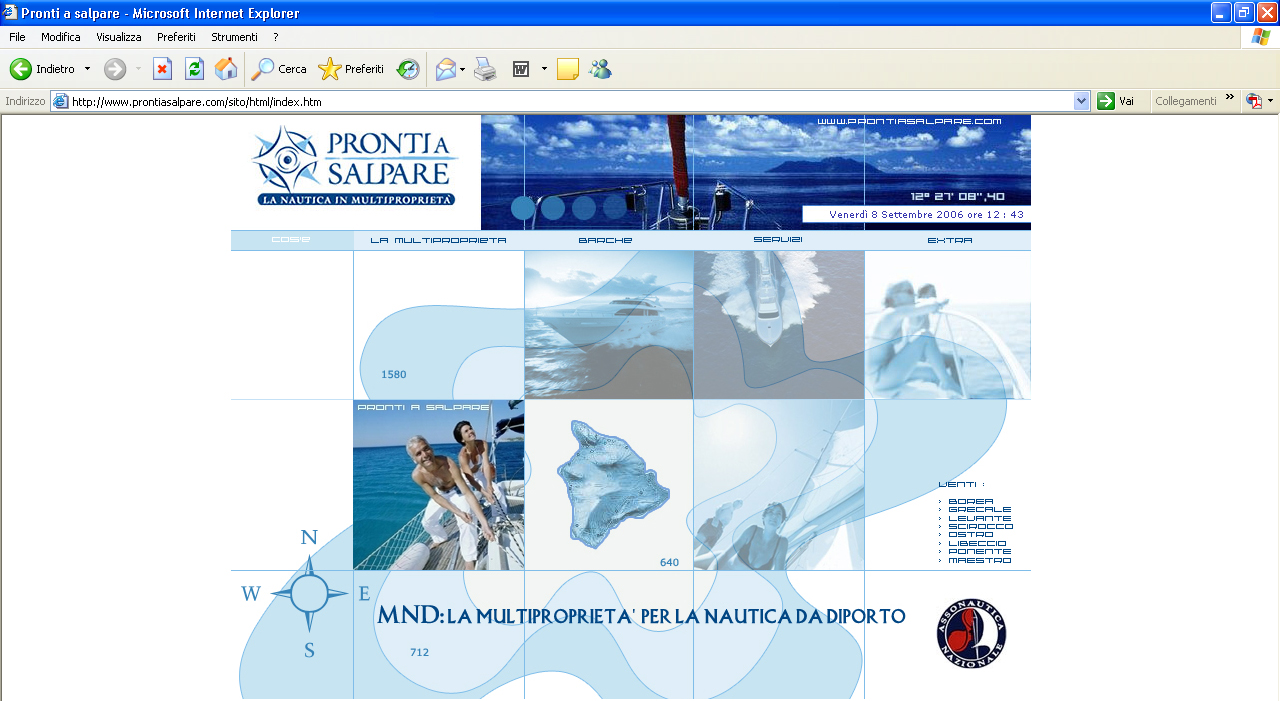Screen dimensions: 1280x701
Task: Open the mail envelope toolbar button
Action: tap(445, 69)
